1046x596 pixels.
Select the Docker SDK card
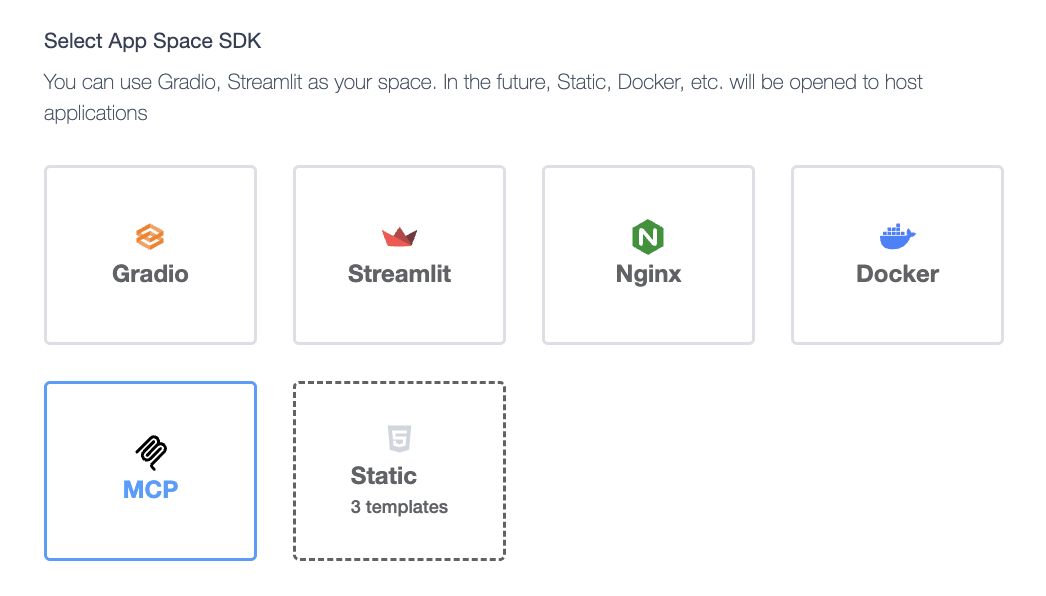coord(897,310)
